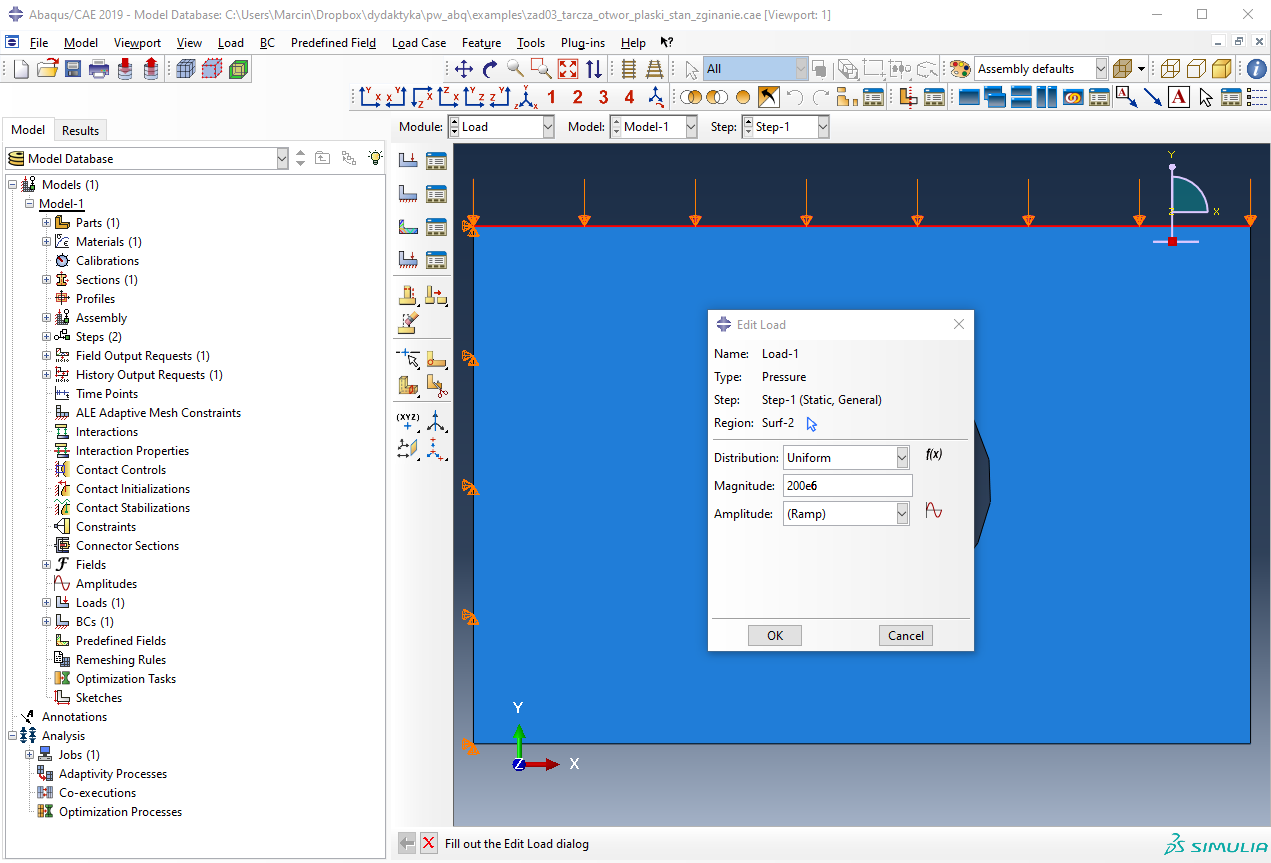Click the Auto-Fit View icon
Screen dimensions: 1271x863
(x=568, y=69)
